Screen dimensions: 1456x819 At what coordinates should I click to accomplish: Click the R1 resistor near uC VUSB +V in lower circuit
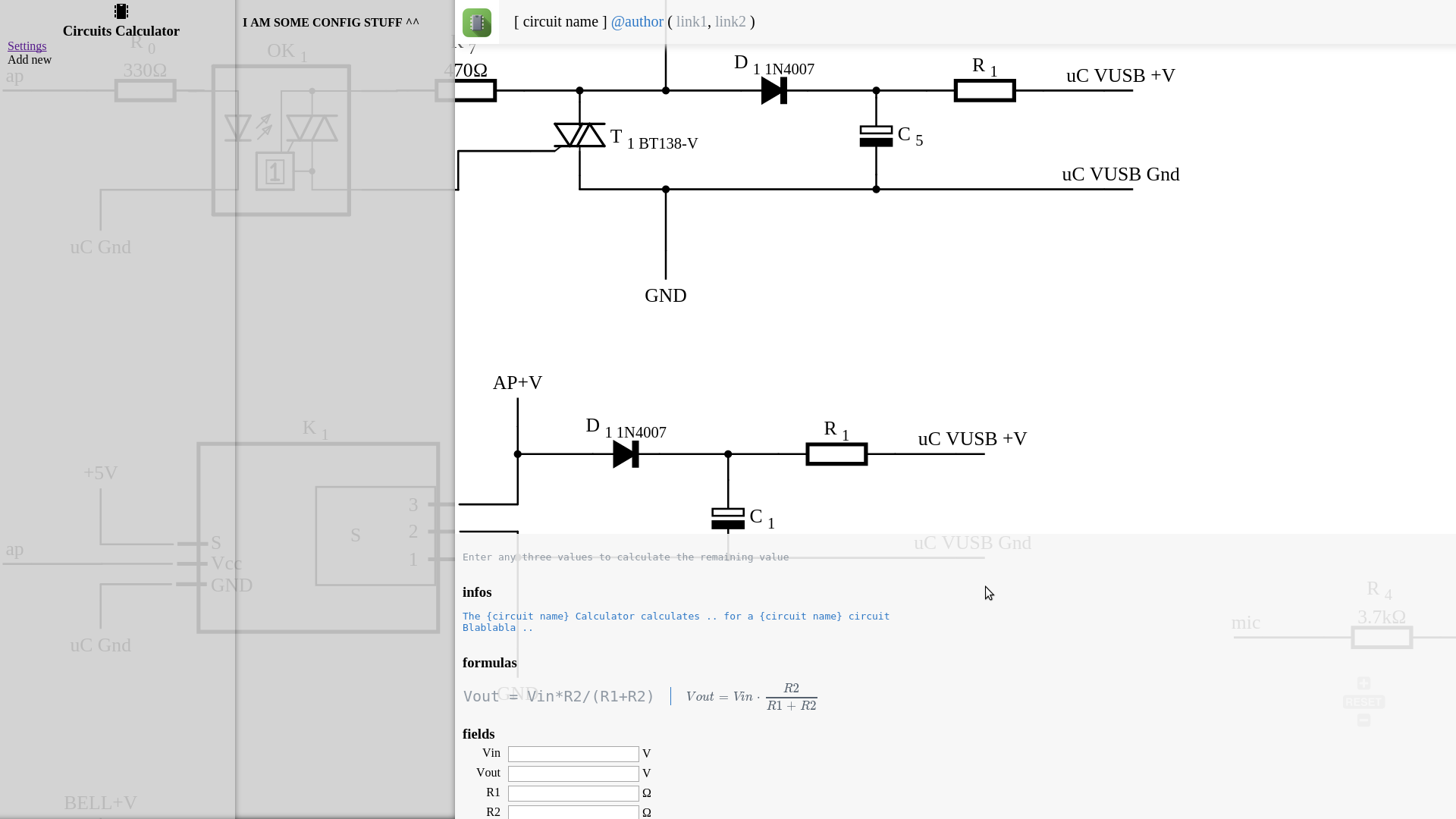(836, 454)
